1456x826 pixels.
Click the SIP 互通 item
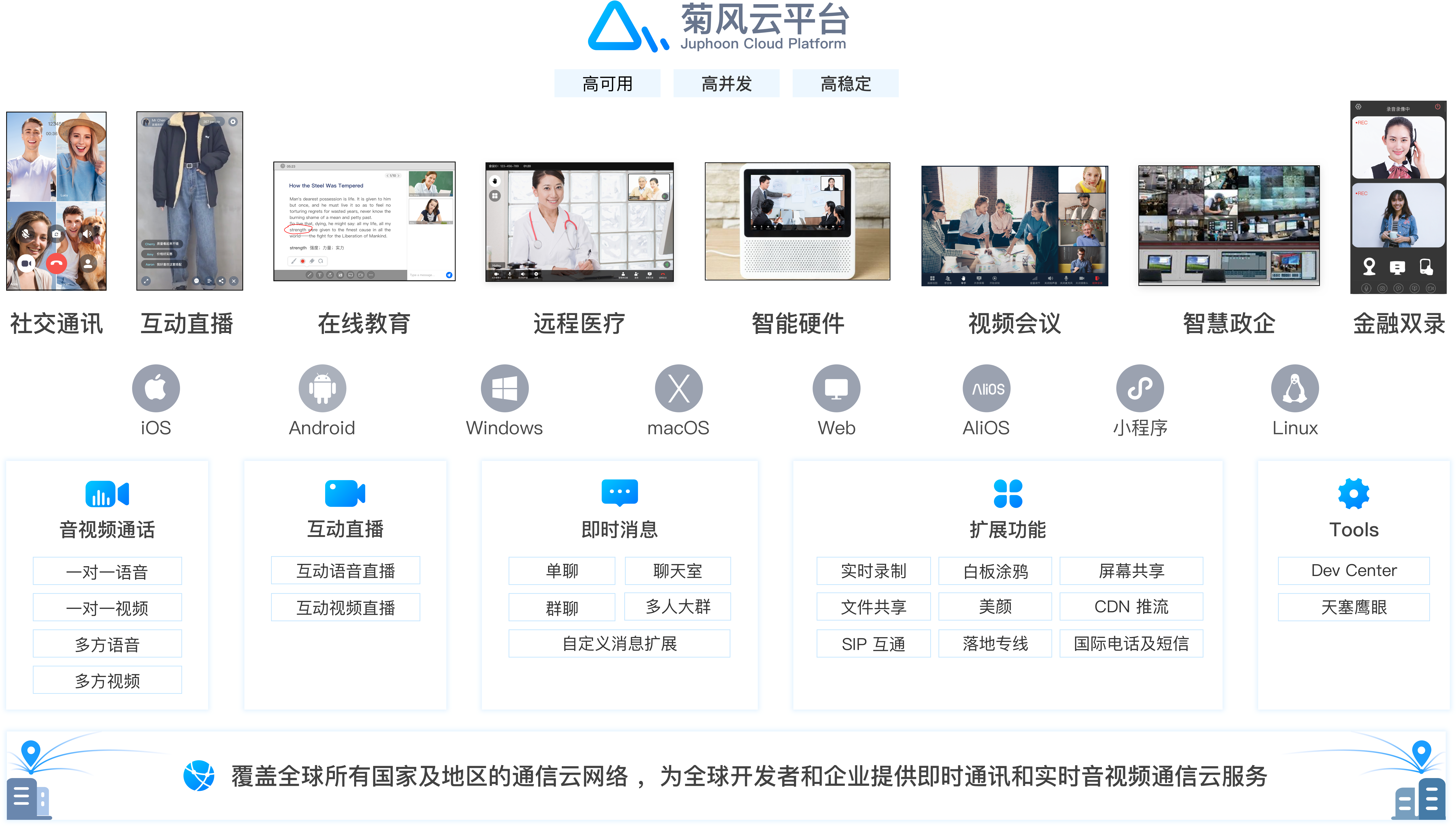[x=874, y=643]
